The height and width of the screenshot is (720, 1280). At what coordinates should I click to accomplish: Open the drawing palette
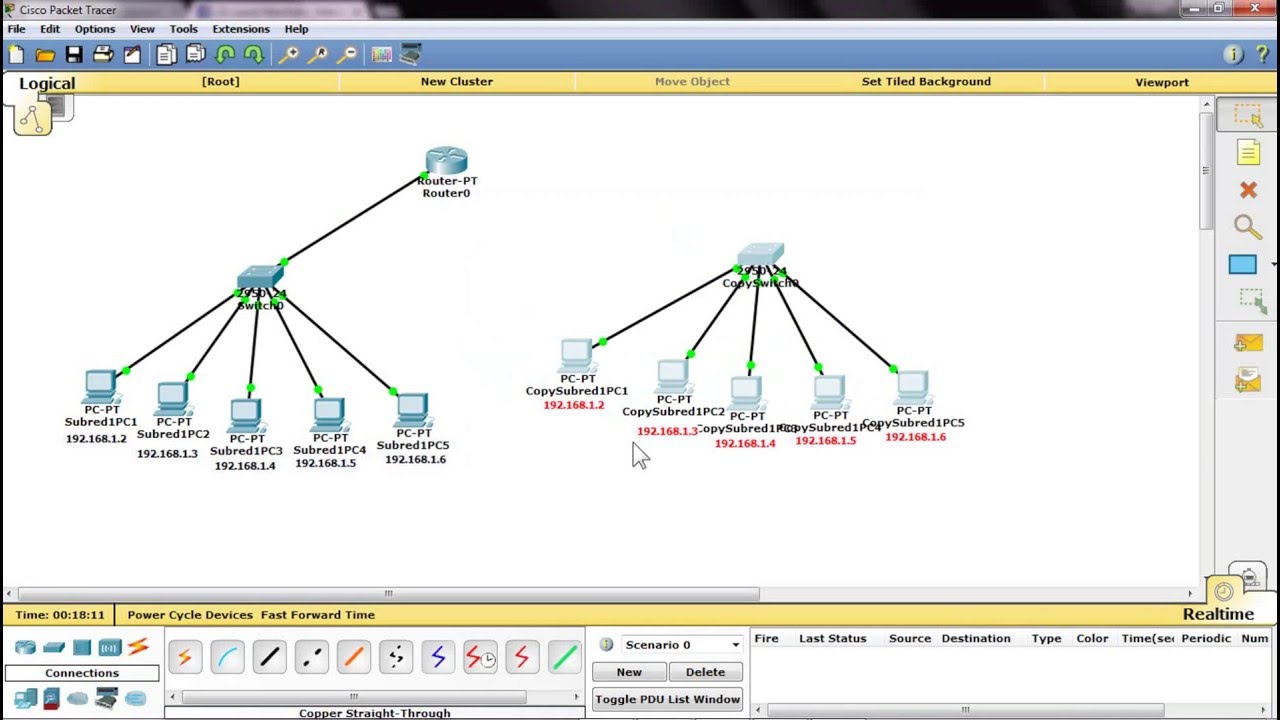[x=382, y=55]
